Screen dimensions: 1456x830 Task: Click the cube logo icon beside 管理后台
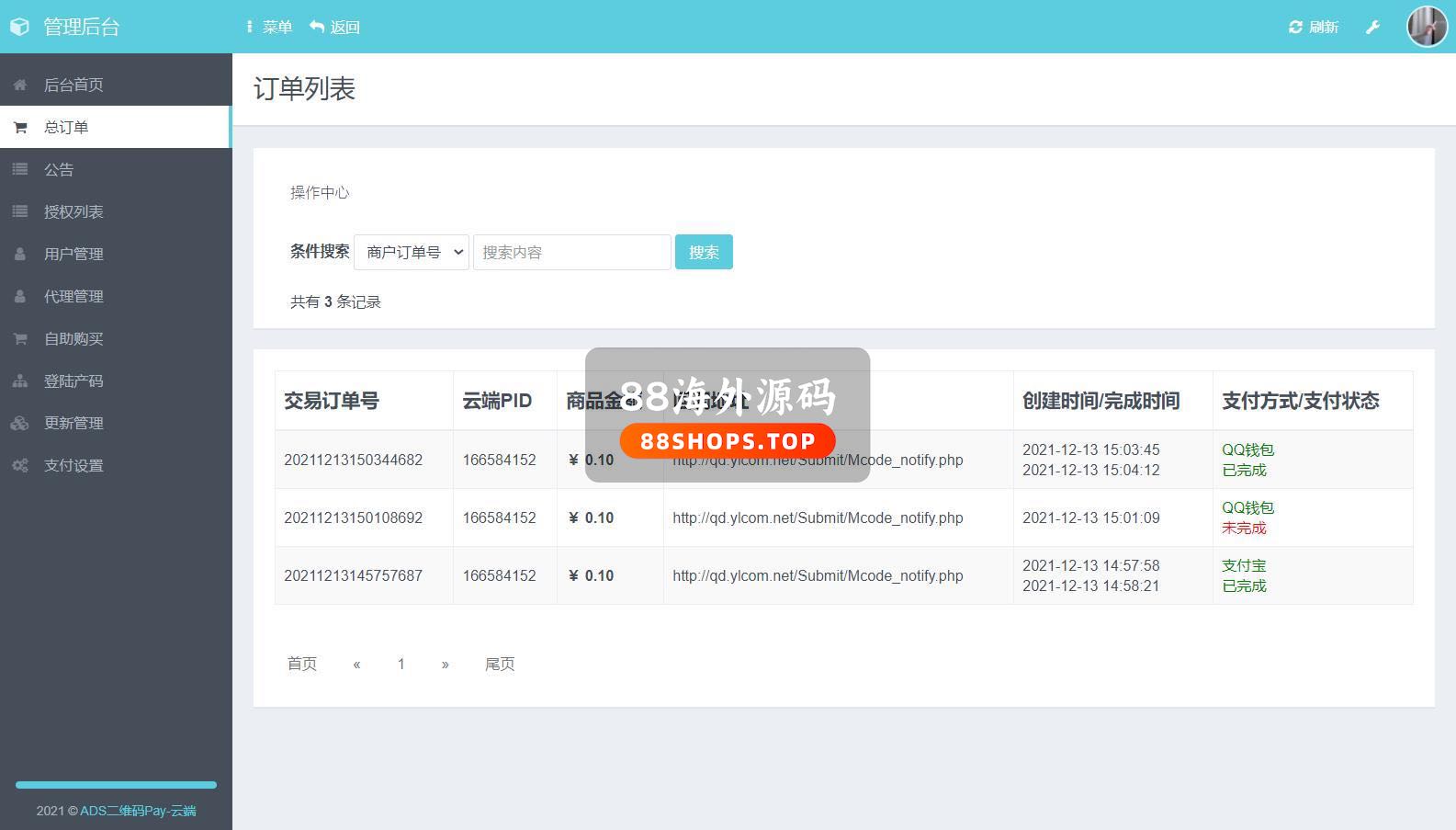click(19, 27)
